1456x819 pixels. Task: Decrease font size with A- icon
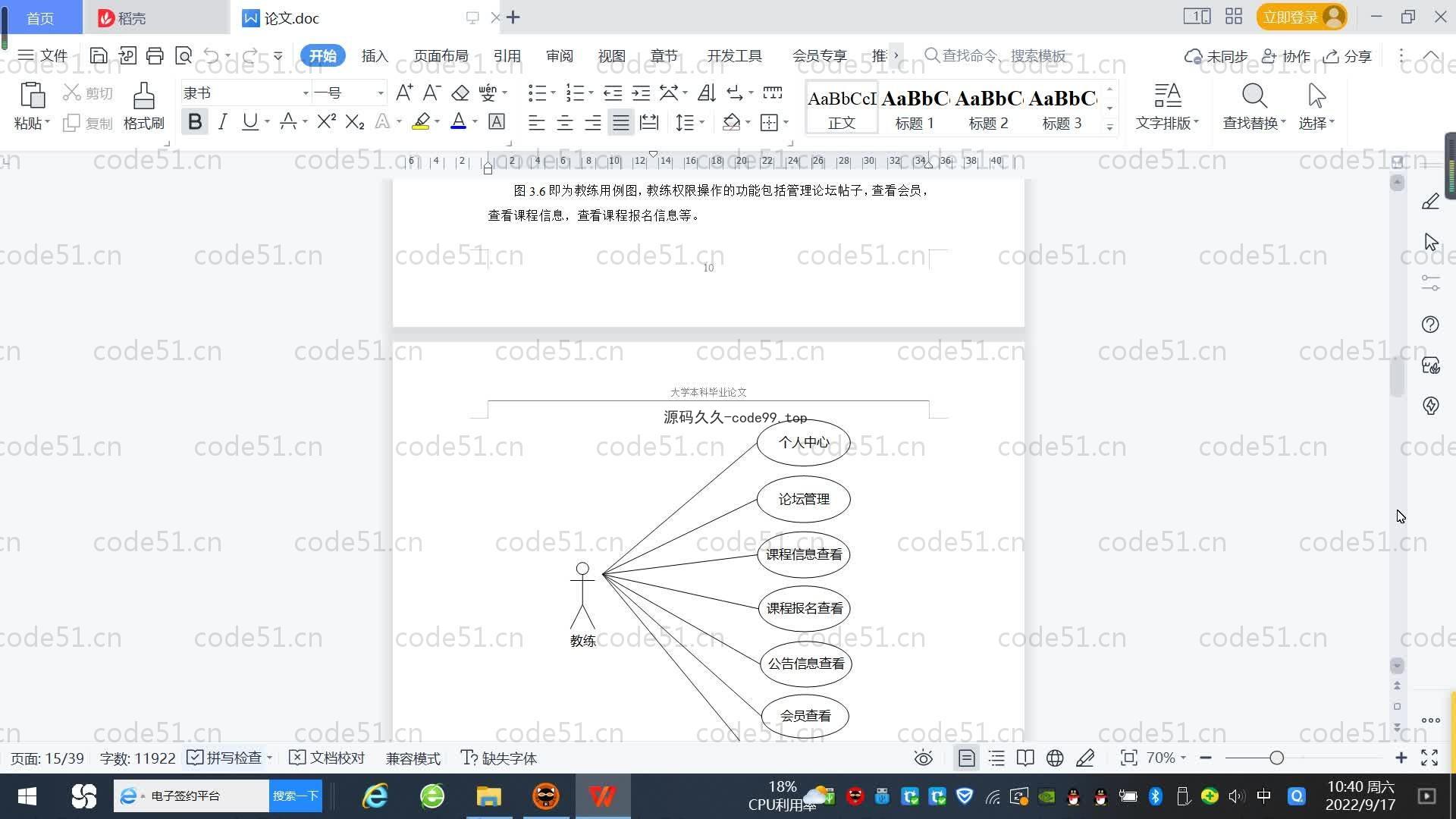point(431,93)
